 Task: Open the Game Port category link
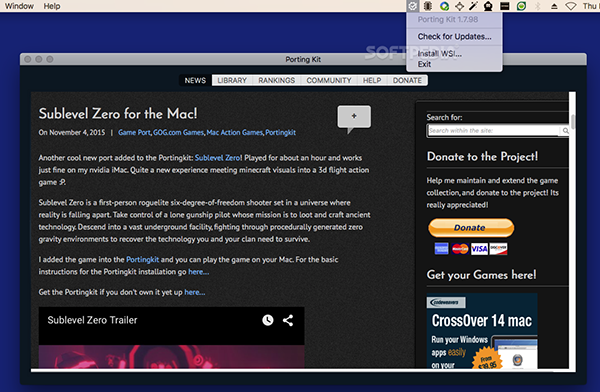(x=134, y=132)
